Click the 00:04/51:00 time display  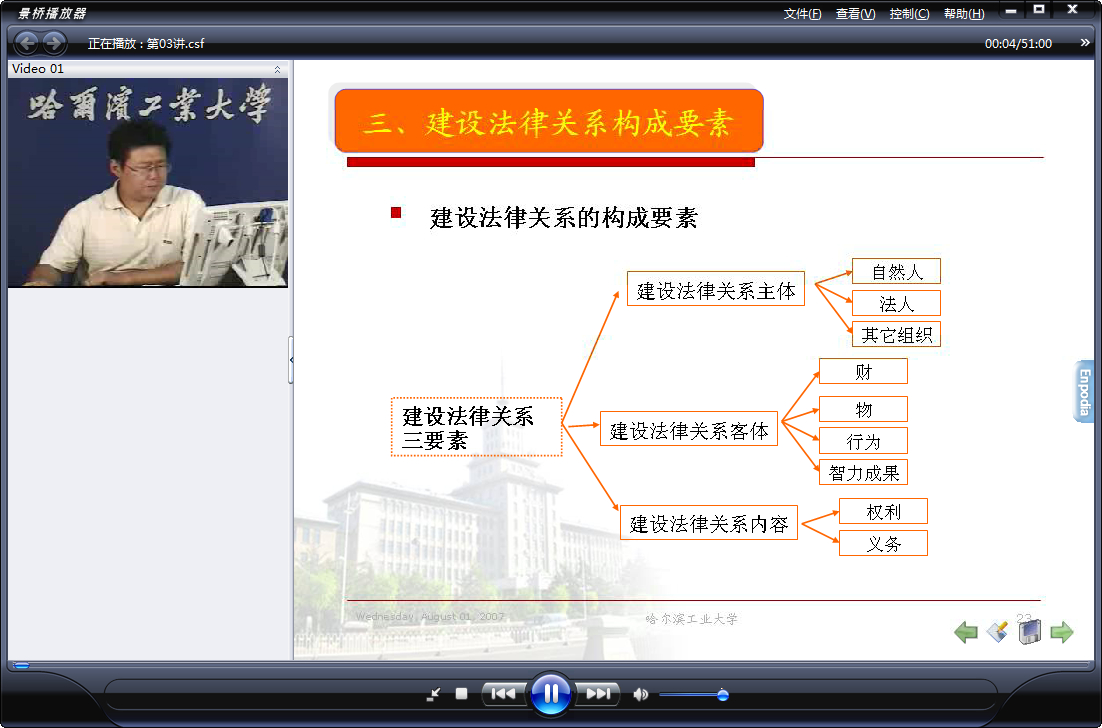1018,44
